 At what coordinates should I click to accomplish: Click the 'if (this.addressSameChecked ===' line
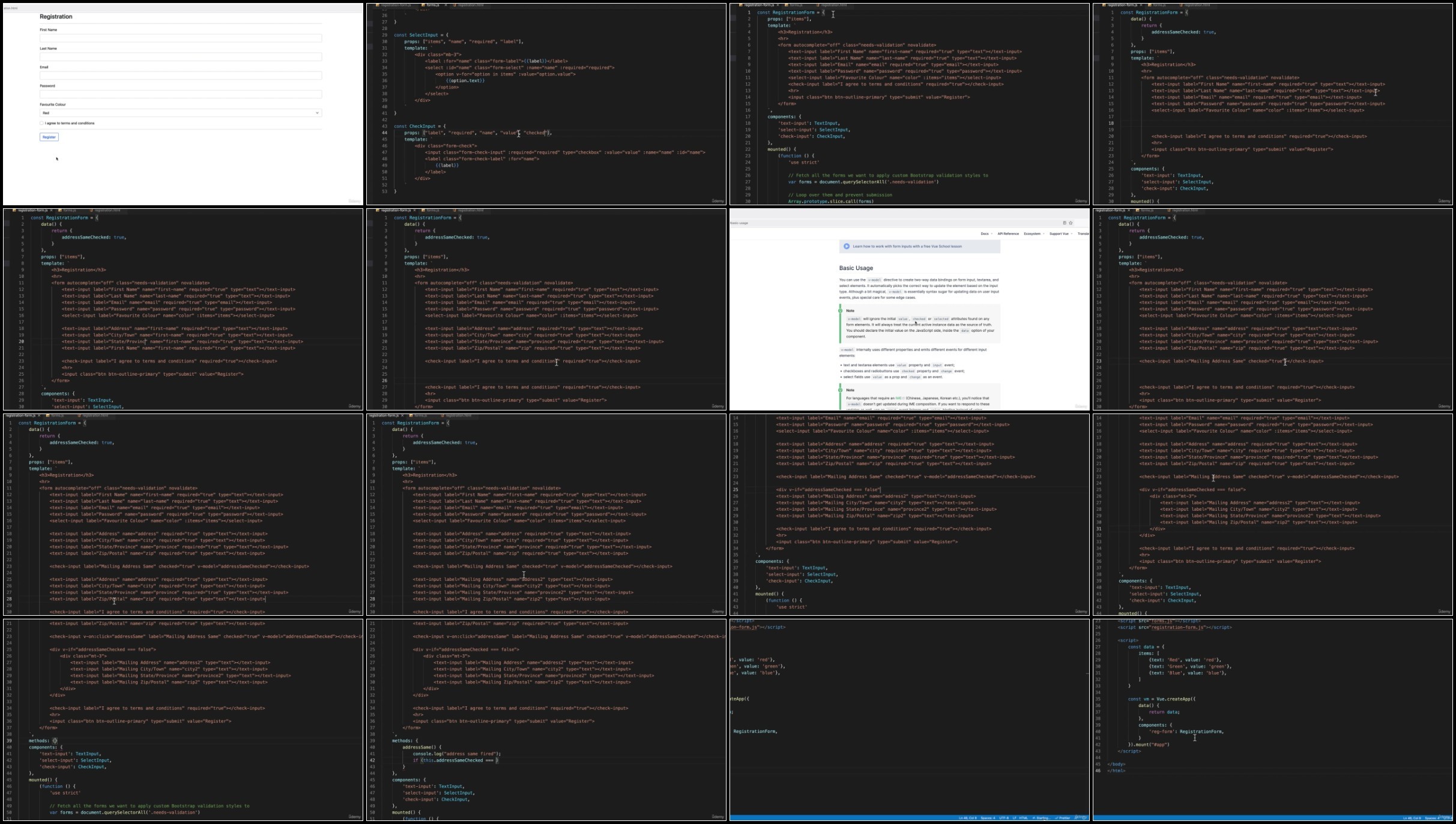(x=456, y=760)
